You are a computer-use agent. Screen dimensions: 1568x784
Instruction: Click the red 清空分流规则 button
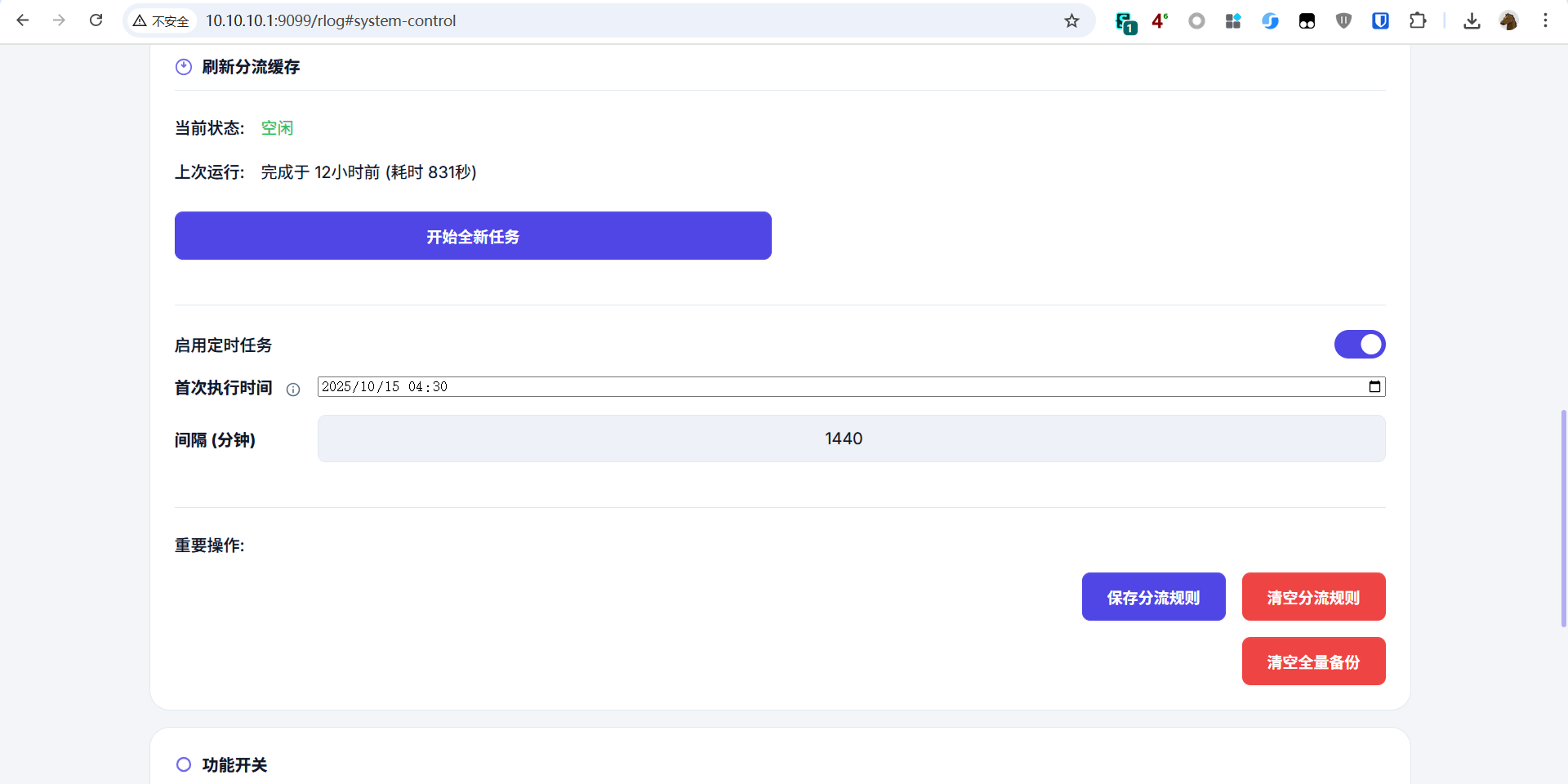[x=1313, y=597]
